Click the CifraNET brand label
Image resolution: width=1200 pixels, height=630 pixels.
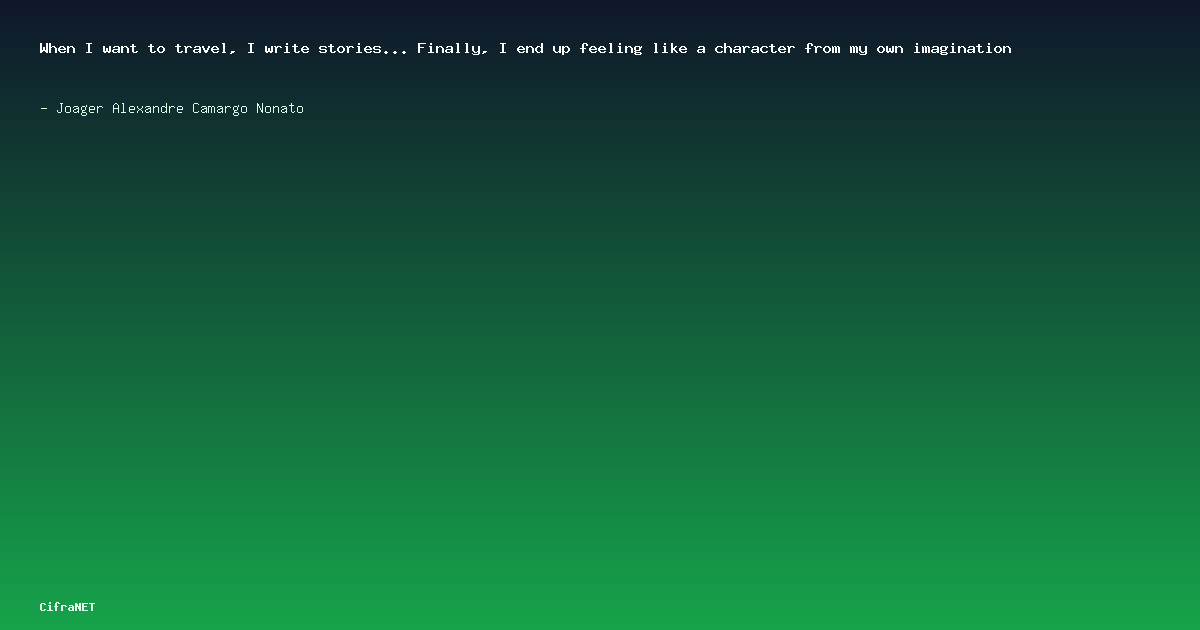point(68,607)
